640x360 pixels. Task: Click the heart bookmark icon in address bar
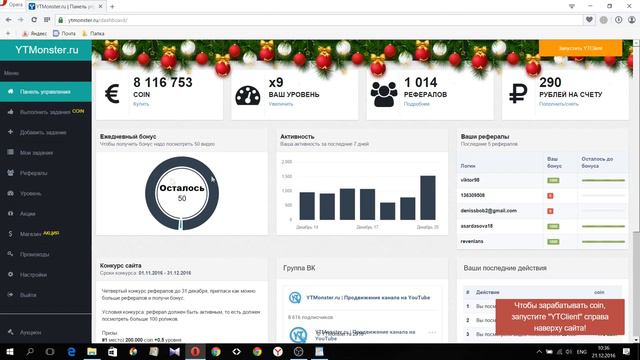(x=589, y=20)
